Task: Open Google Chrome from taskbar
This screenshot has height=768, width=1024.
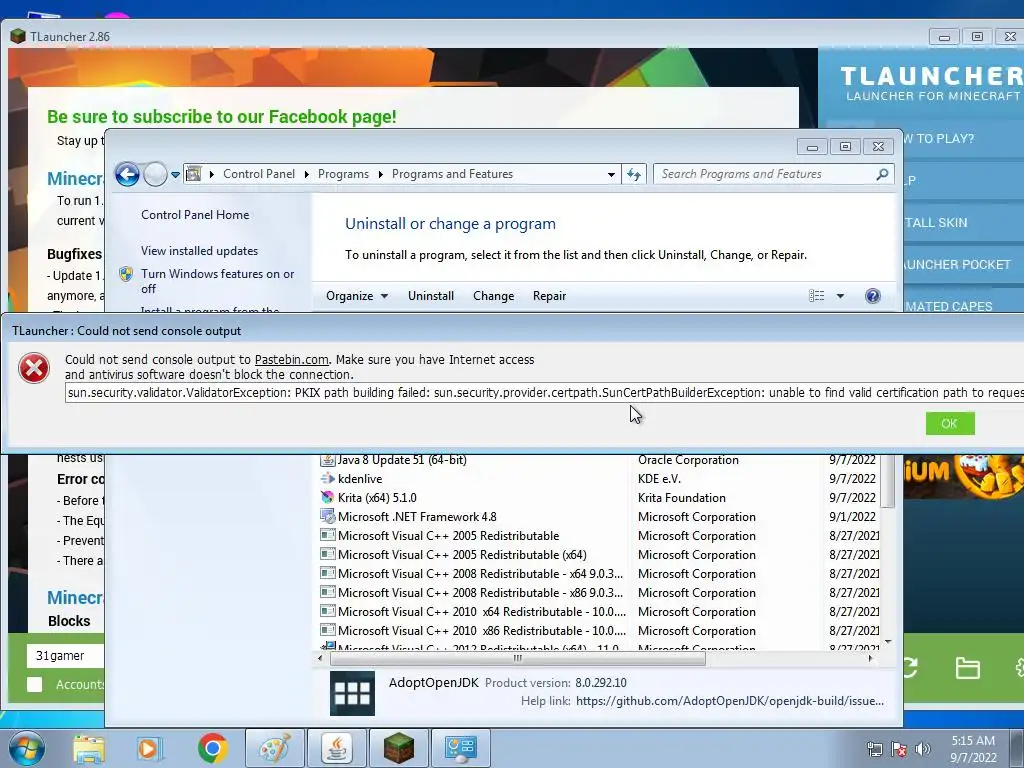Action: click(212, 748)
